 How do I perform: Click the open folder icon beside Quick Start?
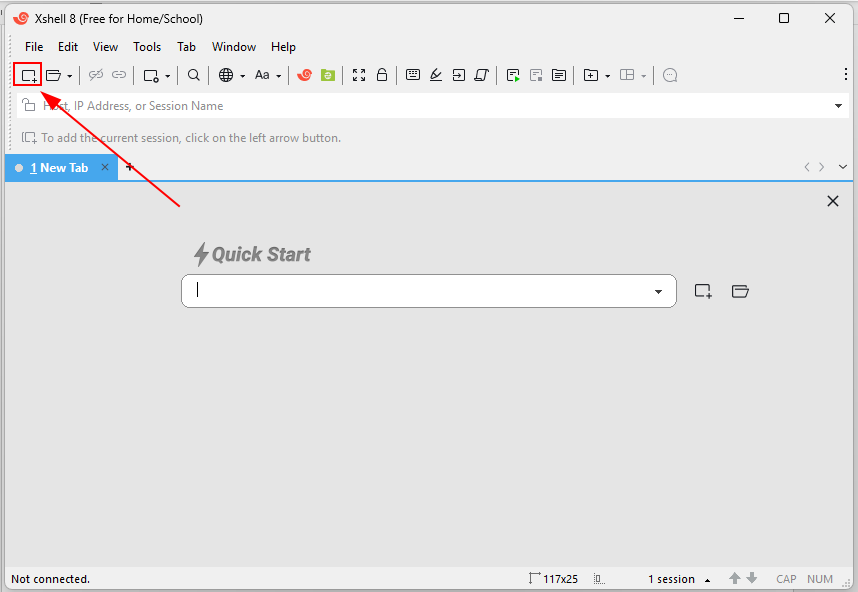[x=740, y=291]
